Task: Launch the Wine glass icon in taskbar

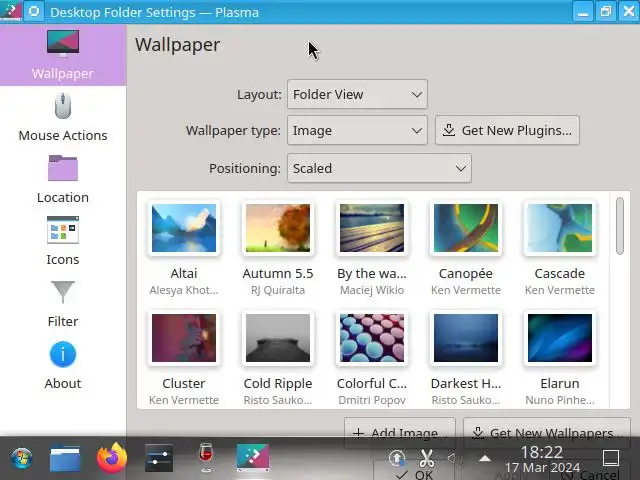Action: coord(206,457)
